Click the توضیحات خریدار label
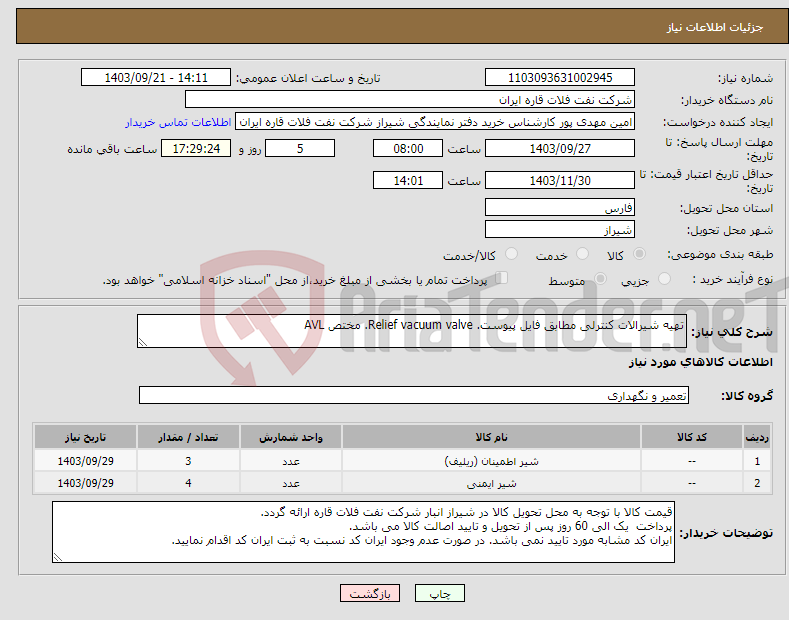The image size is (789, 620). click(726, 532)
